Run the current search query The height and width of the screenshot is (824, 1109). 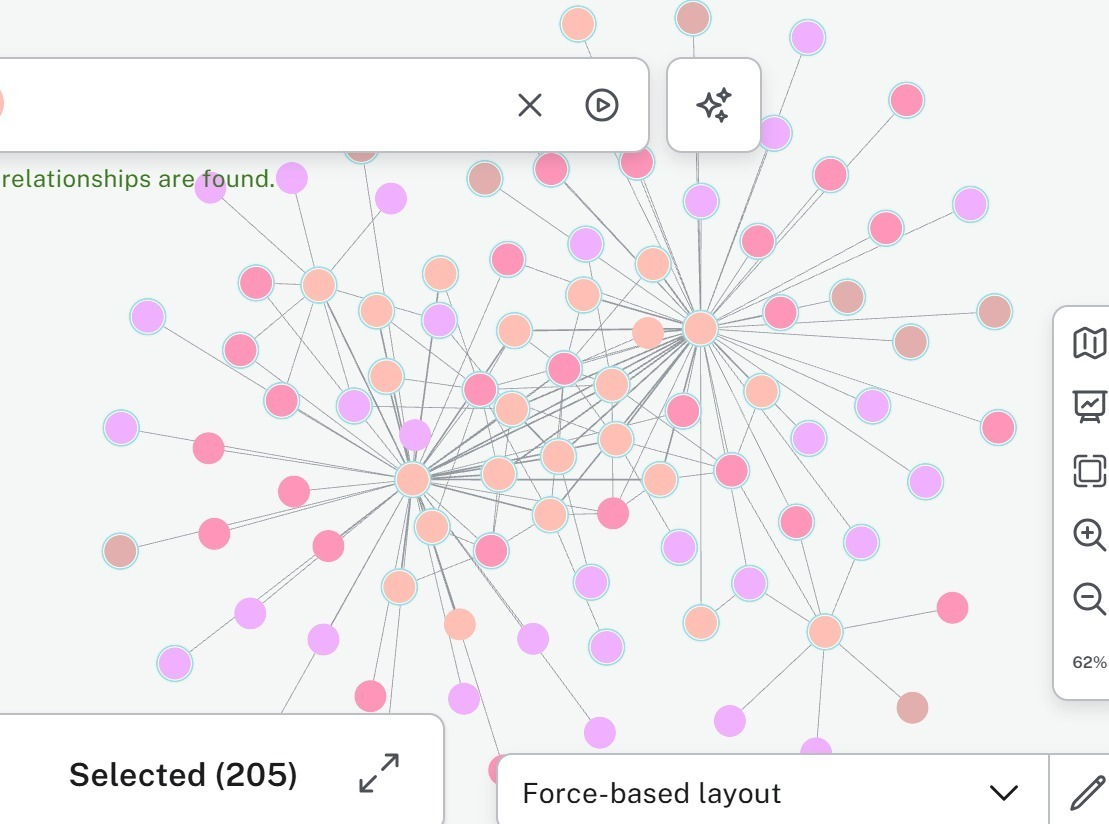601,104
